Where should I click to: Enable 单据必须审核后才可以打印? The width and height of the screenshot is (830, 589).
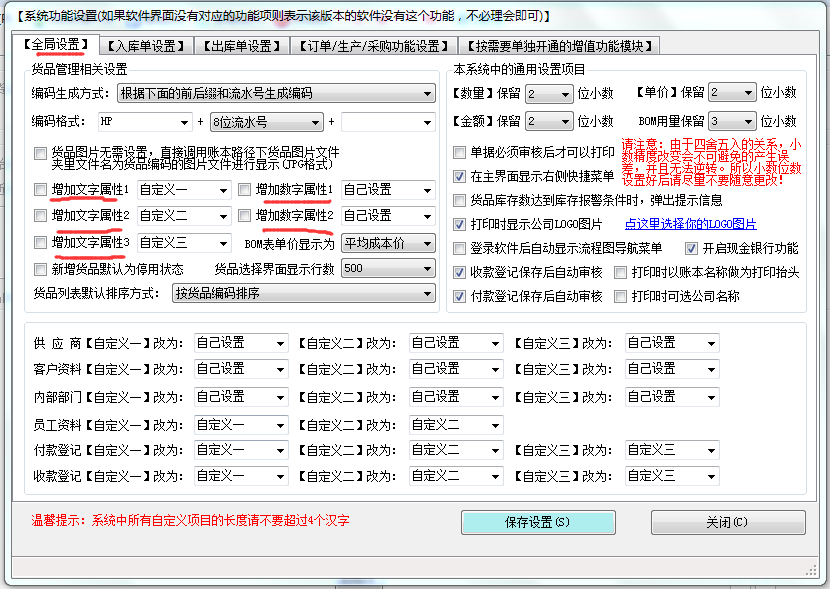pyautogui.click(x=460, y=152)
